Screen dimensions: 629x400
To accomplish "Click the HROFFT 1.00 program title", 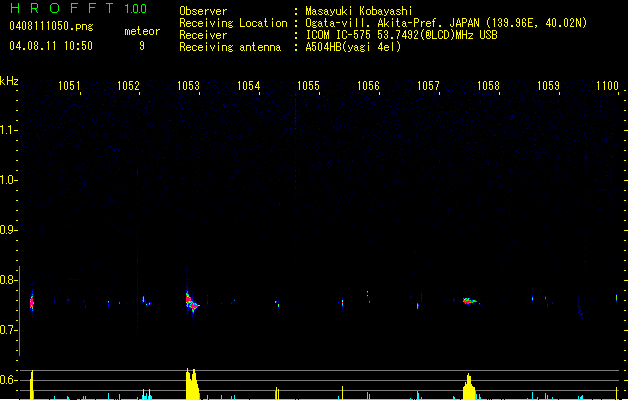I will pyautogui.click(x=79, y=8).
